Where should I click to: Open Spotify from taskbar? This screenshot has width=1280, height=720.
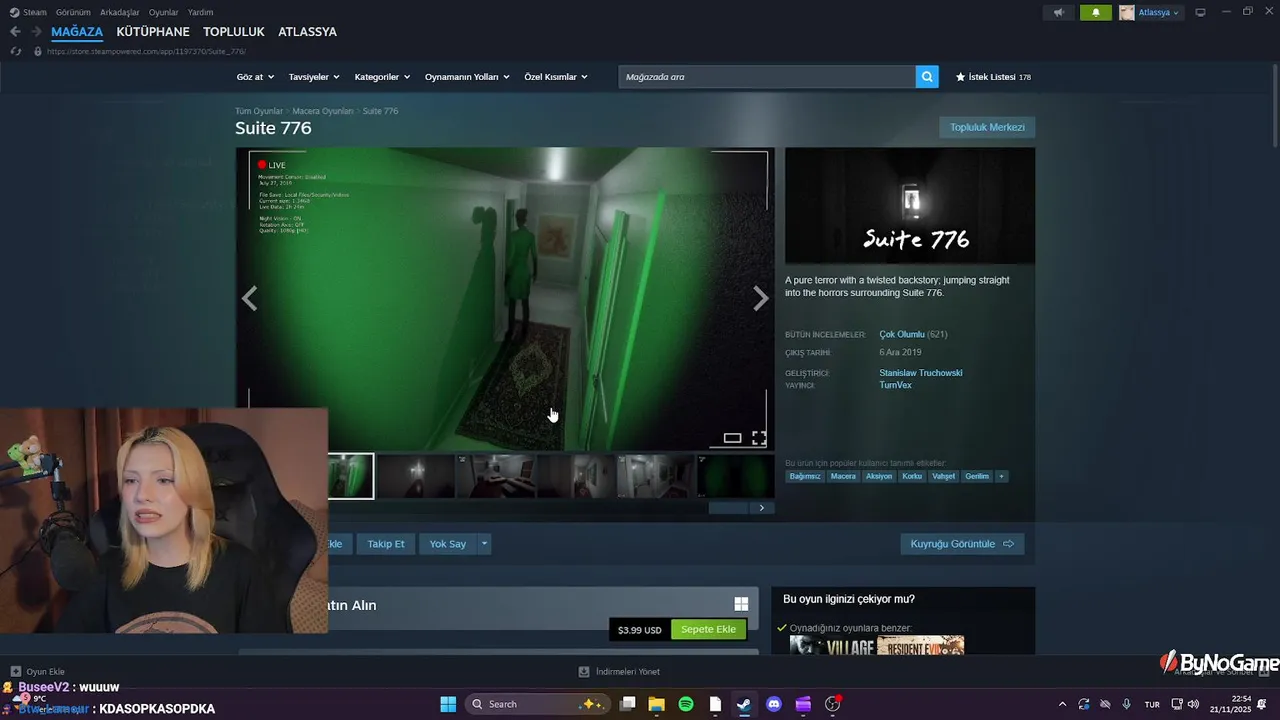click(x=686, y=704)
